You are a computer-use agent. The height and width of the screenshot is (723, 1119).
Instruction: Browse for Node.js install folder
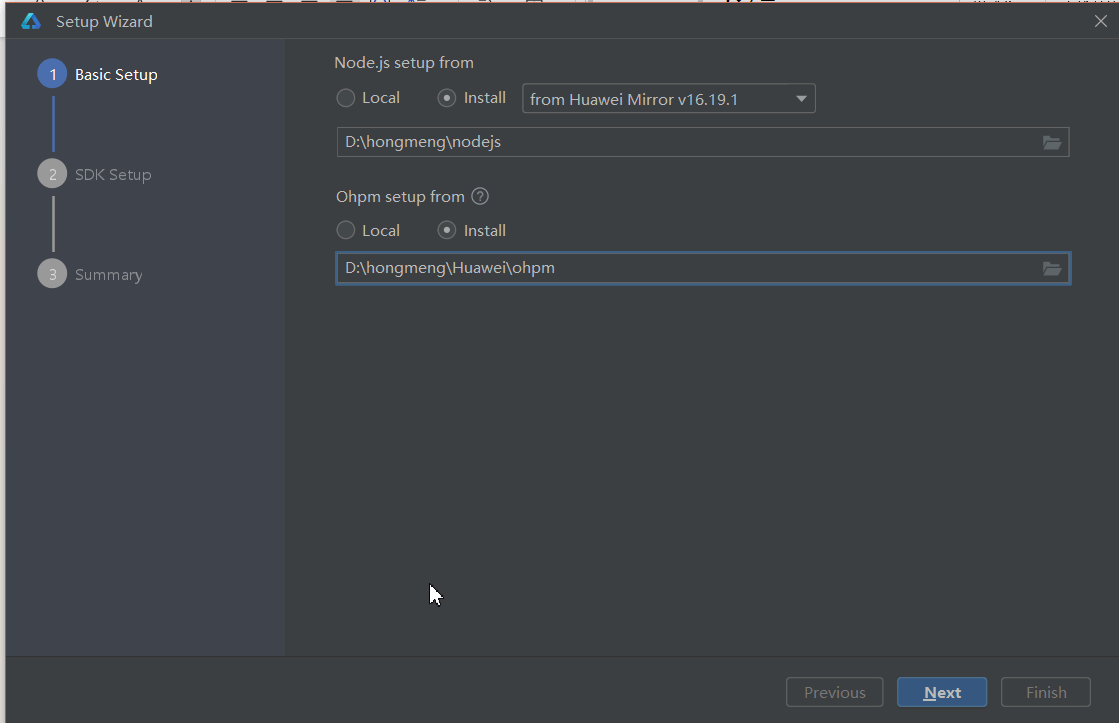pos(1051,143)
